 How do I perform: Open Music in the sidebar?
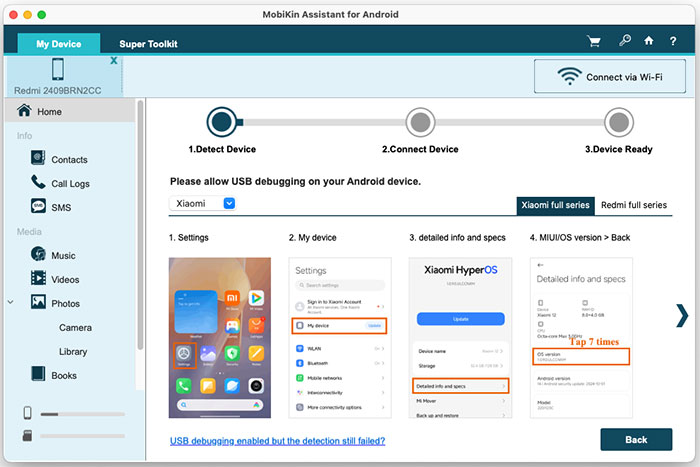(x=63, y=256)
